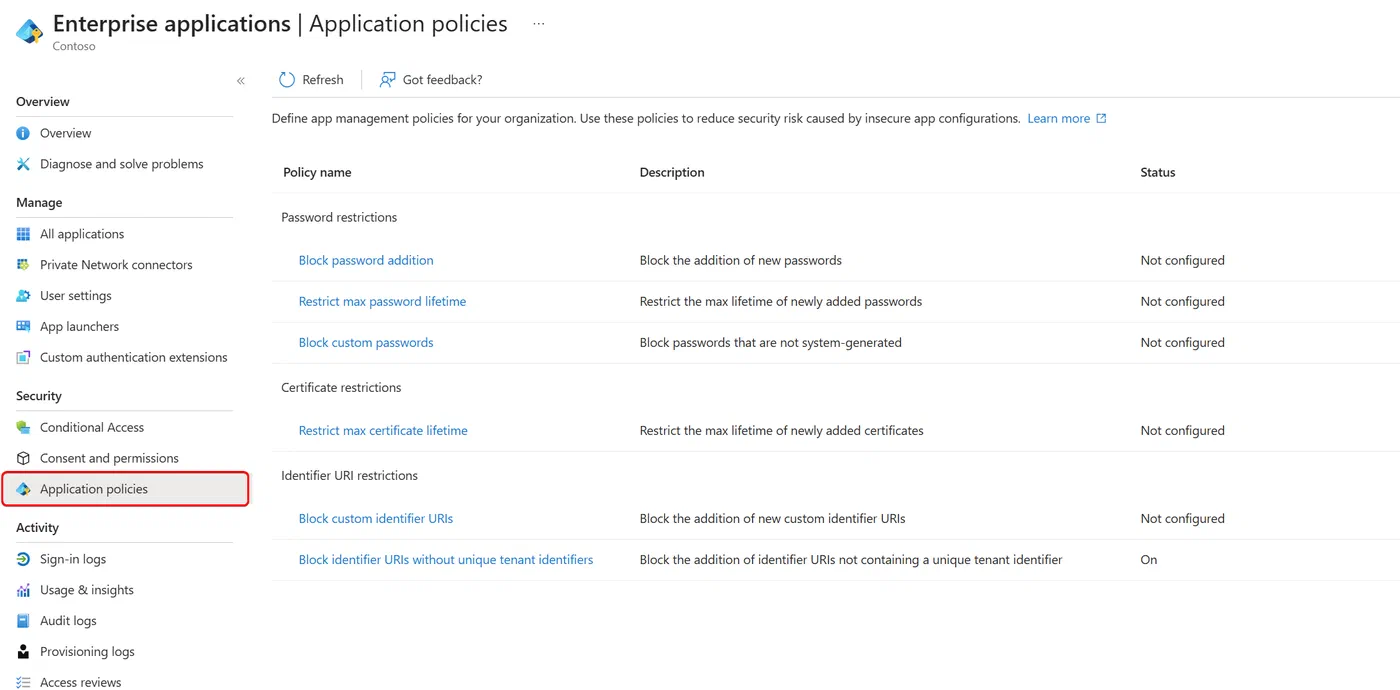The width and height of the screenshot is (1400, 690).
Task: Open User settings page
Action: [x=76, y=296]
